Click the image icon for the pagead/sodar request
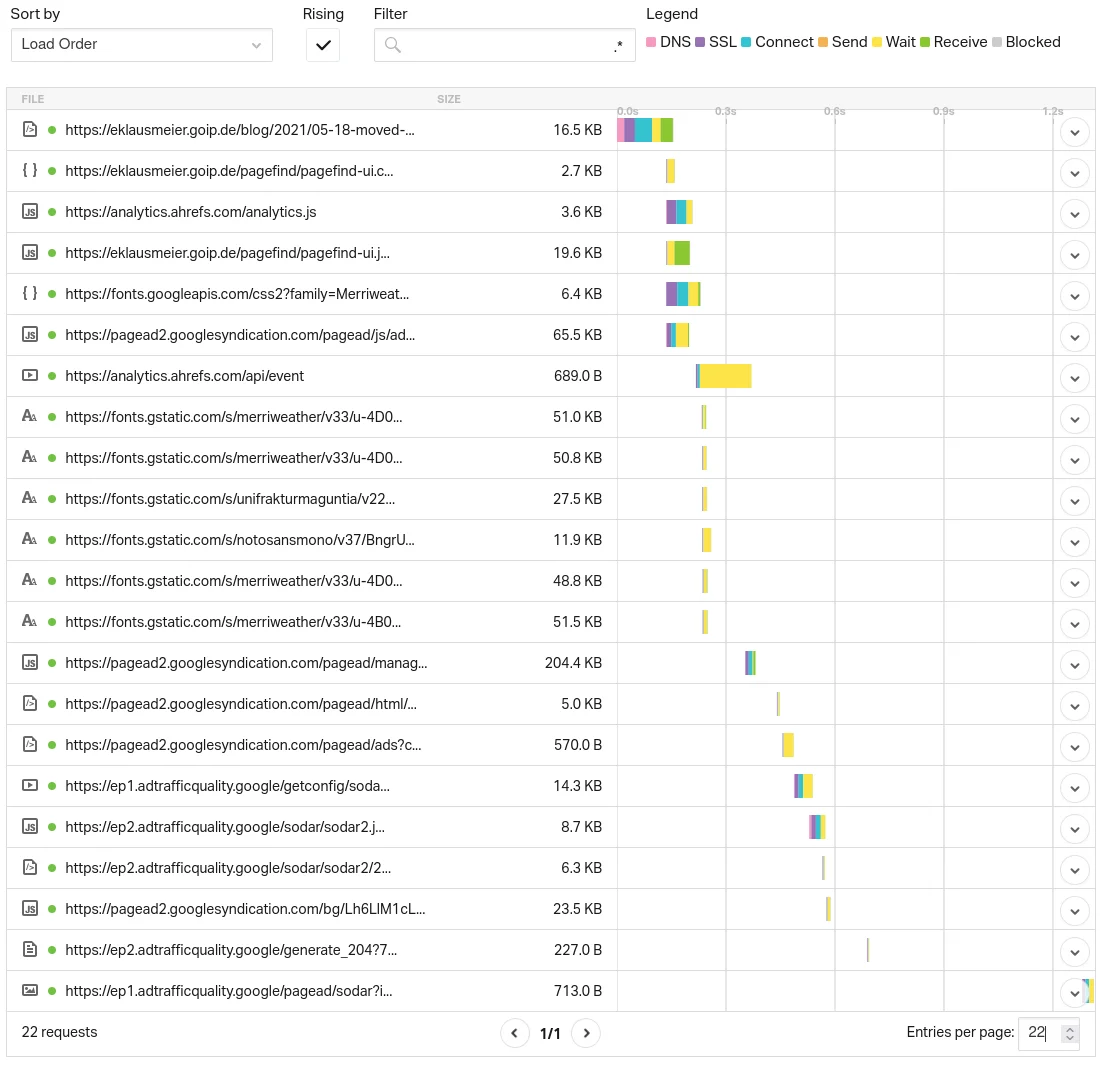Screen dimensions: 1105x1068 click(x=30, y=990)
